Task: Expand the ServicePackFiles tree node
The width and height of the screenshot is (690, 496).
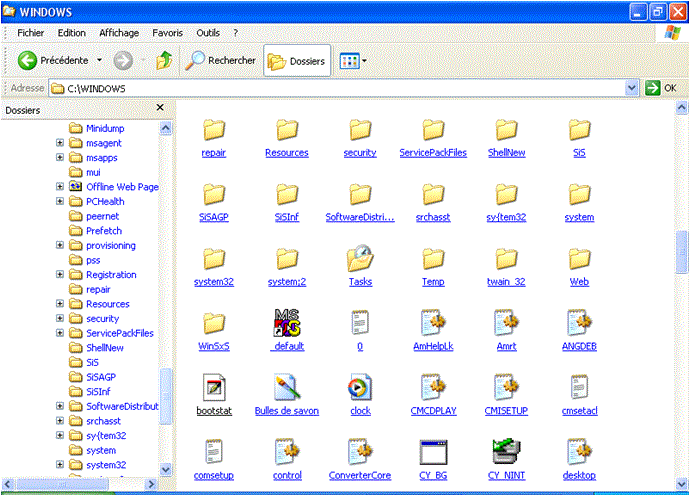Action: (x=60, y=333)
